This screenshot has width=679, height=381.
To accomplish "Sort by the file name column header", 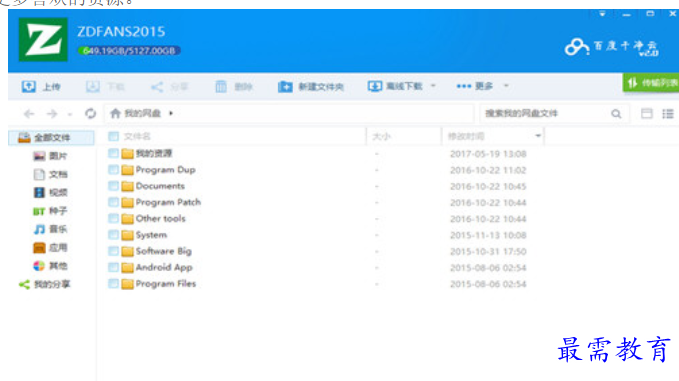I will tap(137, 136).
